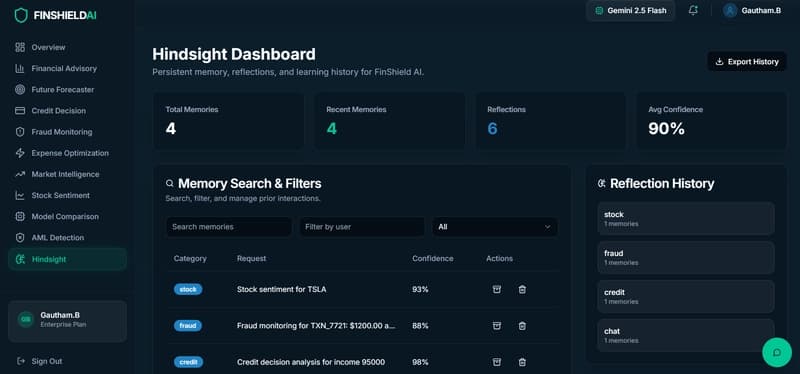The width and height of the screenshot is (800, 374).
Task: Click the GB avatar in sidebar profile card
Action: point(26,319)
